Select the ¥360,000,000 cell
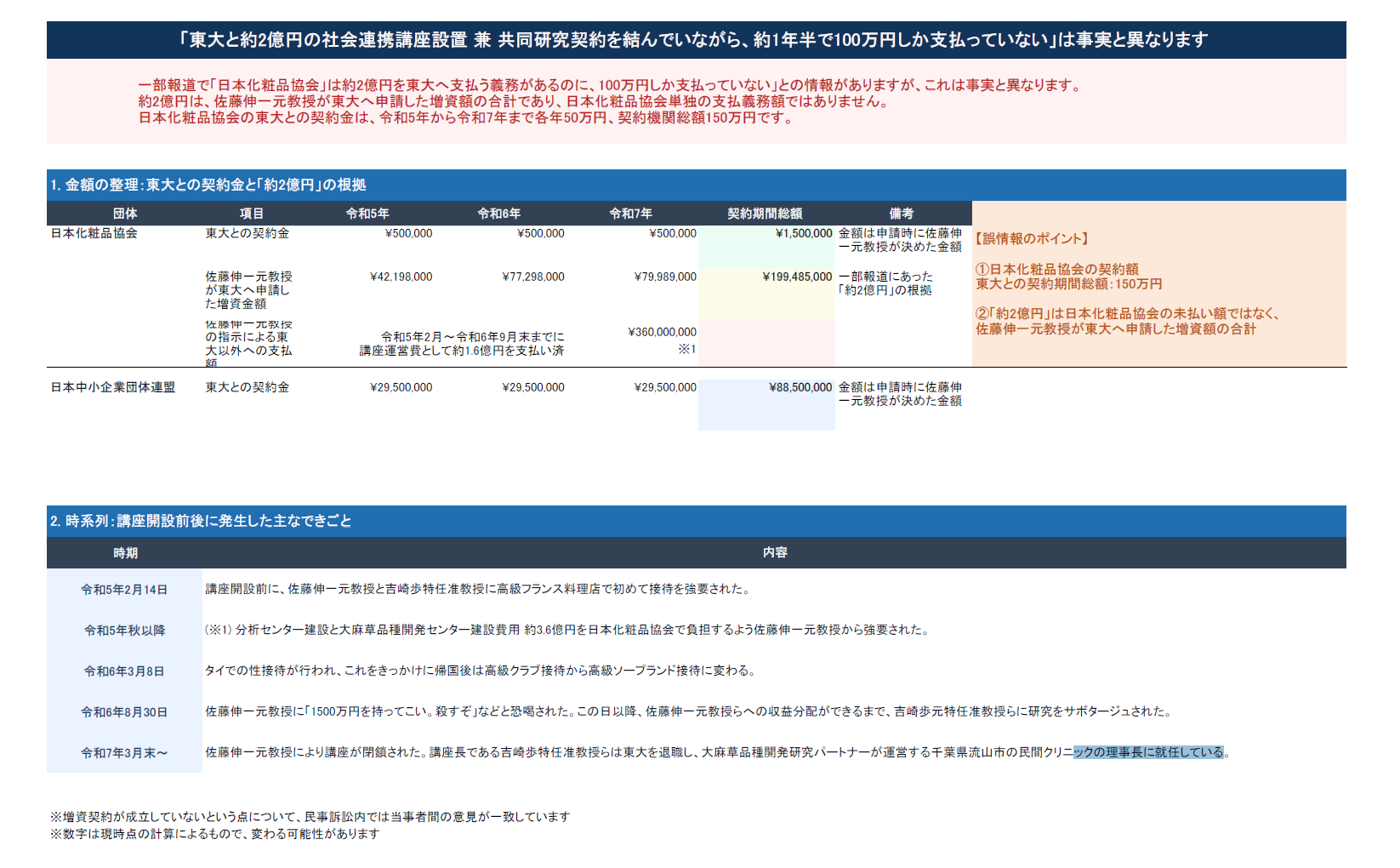The width and height of the screenshot is (1400, 868). pyautogui.click(x=662, y=332)
